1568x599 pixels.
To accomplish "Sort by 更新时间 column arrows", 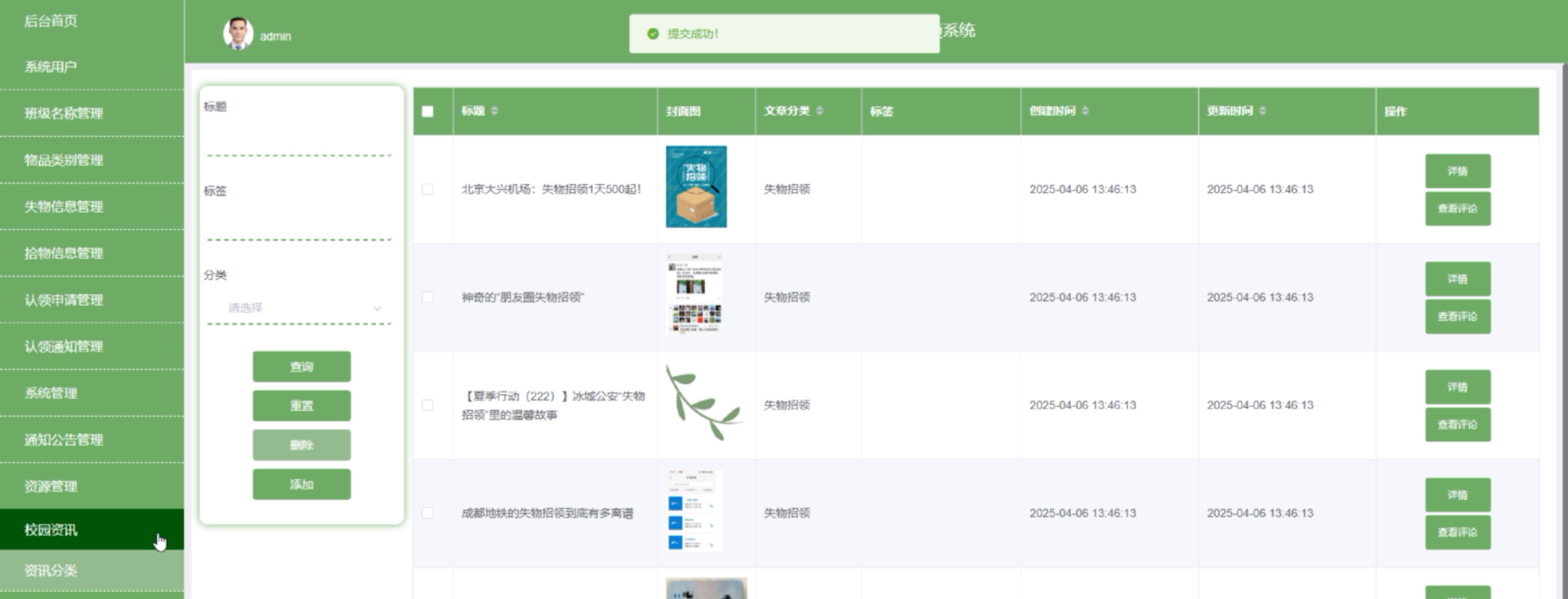I will [x=1263, y=110].
